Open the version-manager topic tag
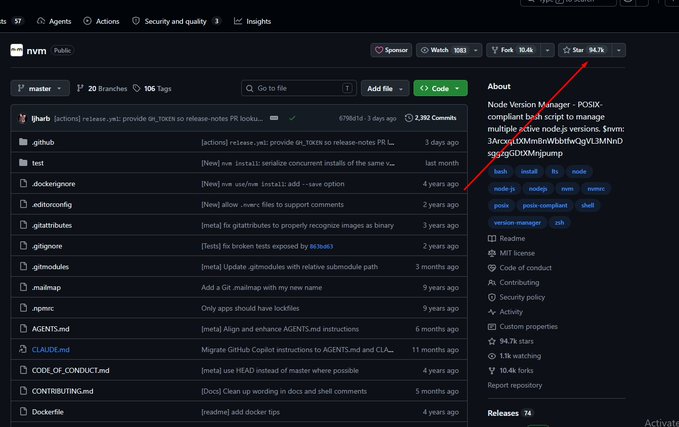Viewport: 679px width, 427px height. (517, 223)
